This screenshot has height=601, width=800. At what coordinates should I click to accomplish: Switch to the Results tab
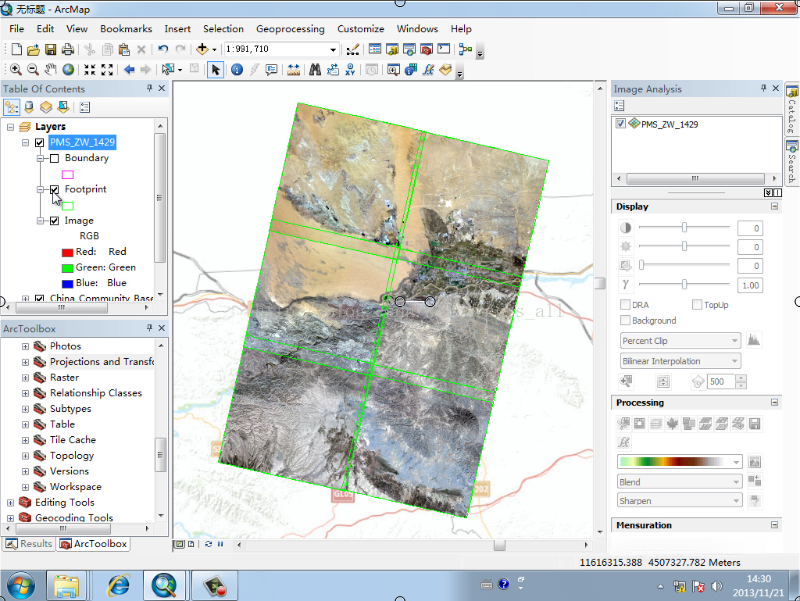[29, 544]
